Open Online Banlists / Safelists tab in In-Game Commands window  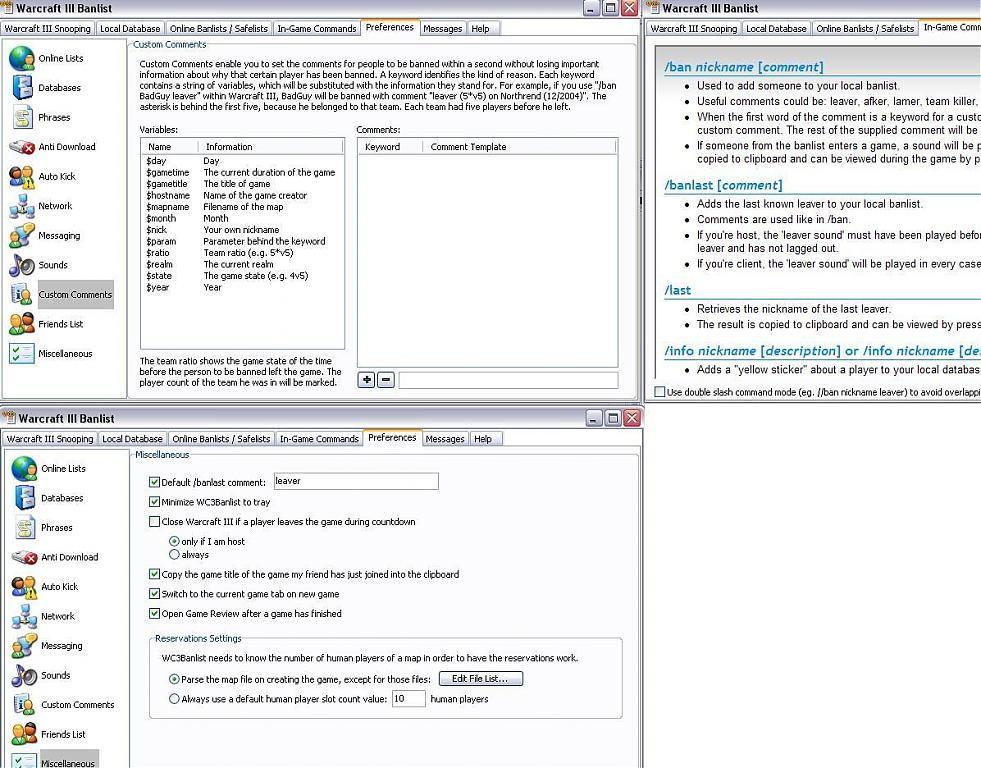[x=865, y=29]
